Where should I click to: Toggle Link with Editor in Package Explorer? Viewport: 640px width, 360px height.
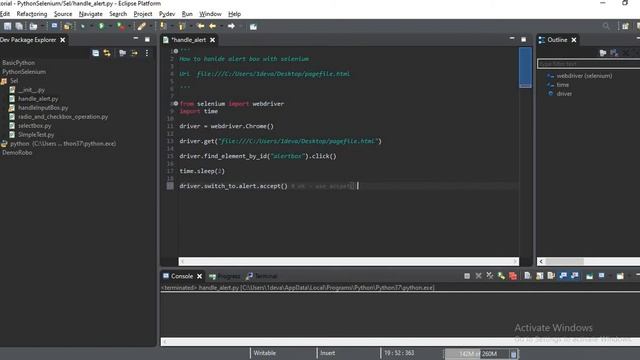click(107, 53)
